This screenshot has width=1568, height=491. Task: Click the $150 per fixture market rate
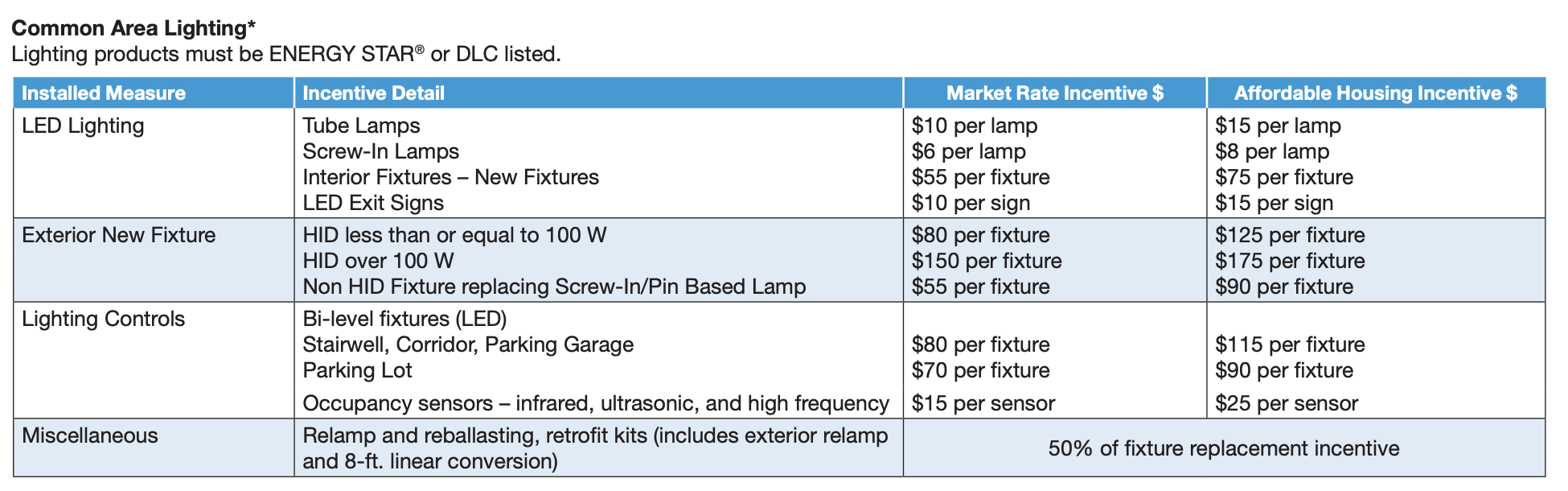[986, 261]
